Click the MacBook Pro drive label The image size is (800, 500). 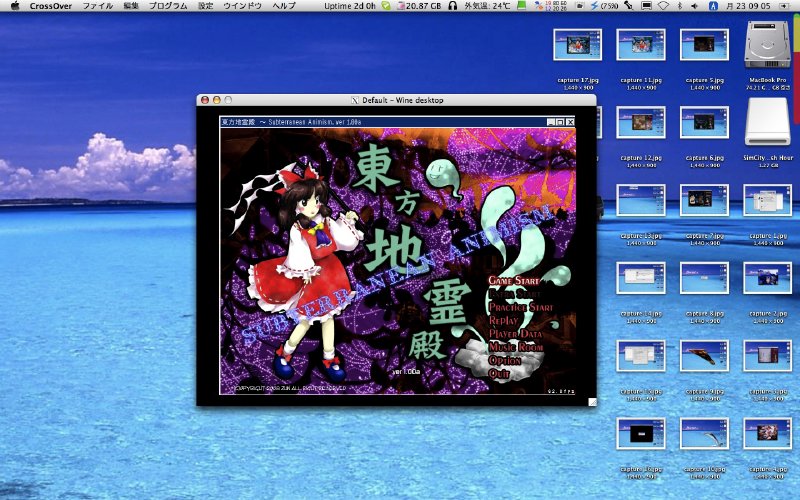click(767, 80)
